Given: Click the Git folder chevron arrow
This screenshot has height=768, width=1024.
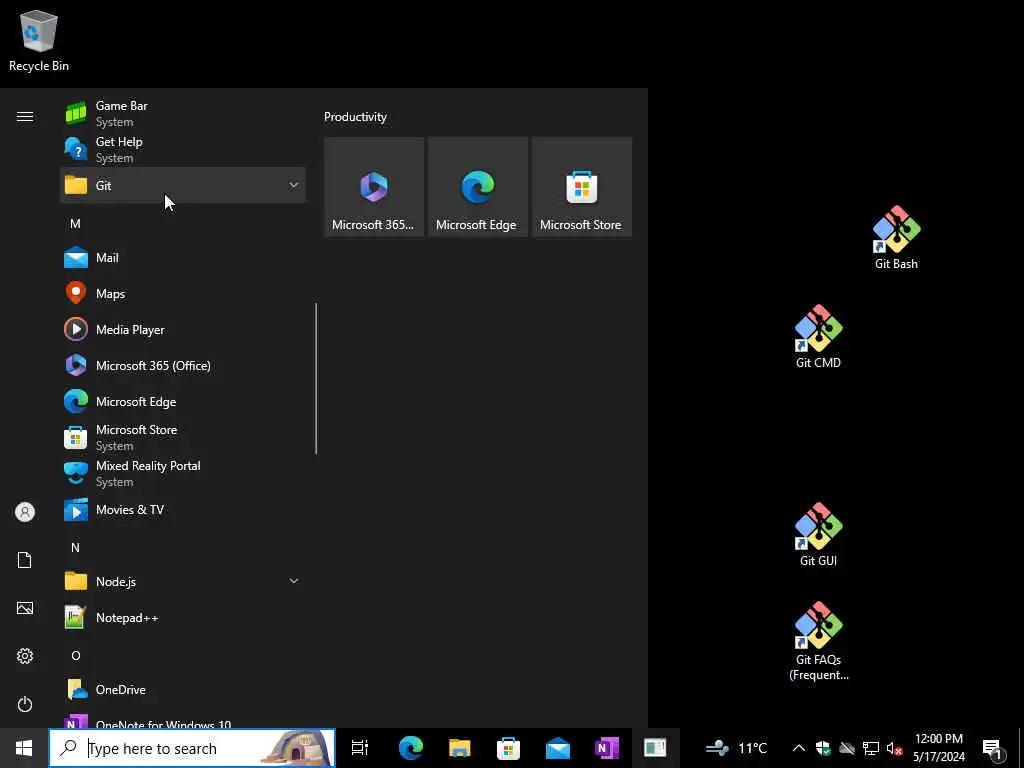Looking at the screenshot, I should 294,185.
